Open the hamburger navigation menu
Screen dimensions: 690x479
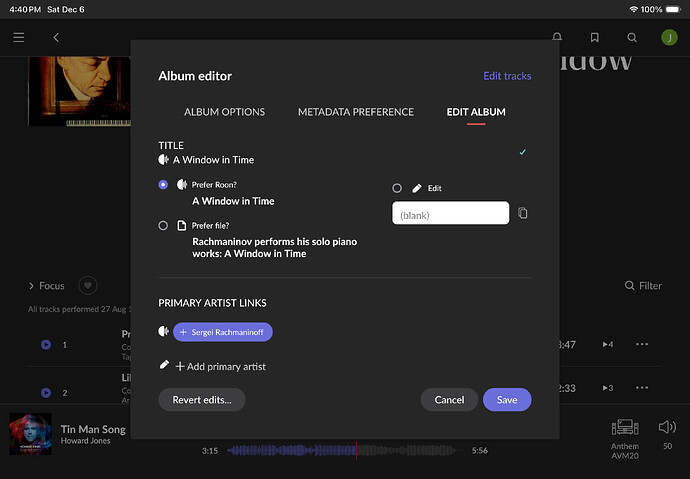pos(18,37)
